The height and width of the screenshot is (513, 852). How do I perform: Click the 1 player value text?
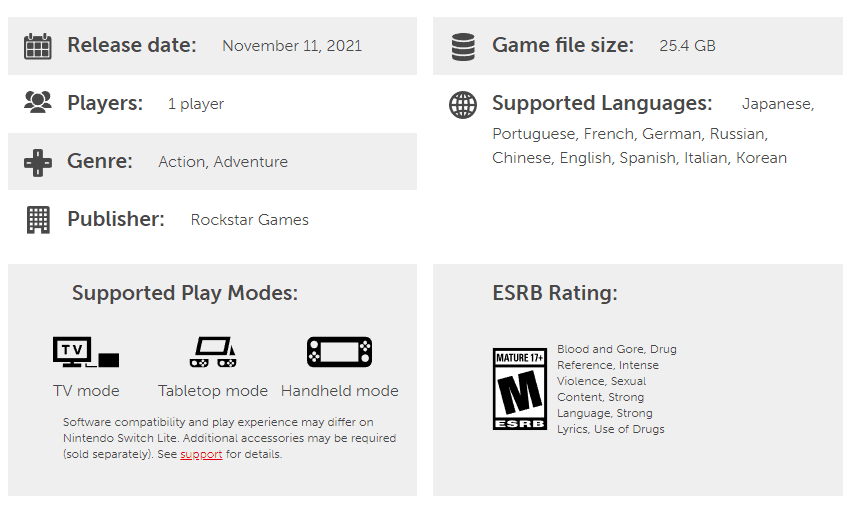tap(196, 104)
